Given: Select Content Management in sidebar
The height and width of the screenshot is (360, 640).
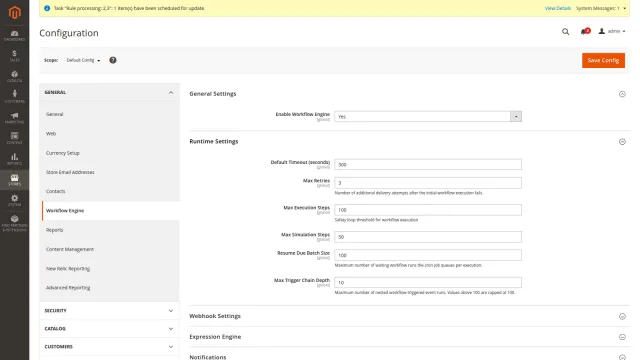Looking at the screenshot, I should 70,249.
